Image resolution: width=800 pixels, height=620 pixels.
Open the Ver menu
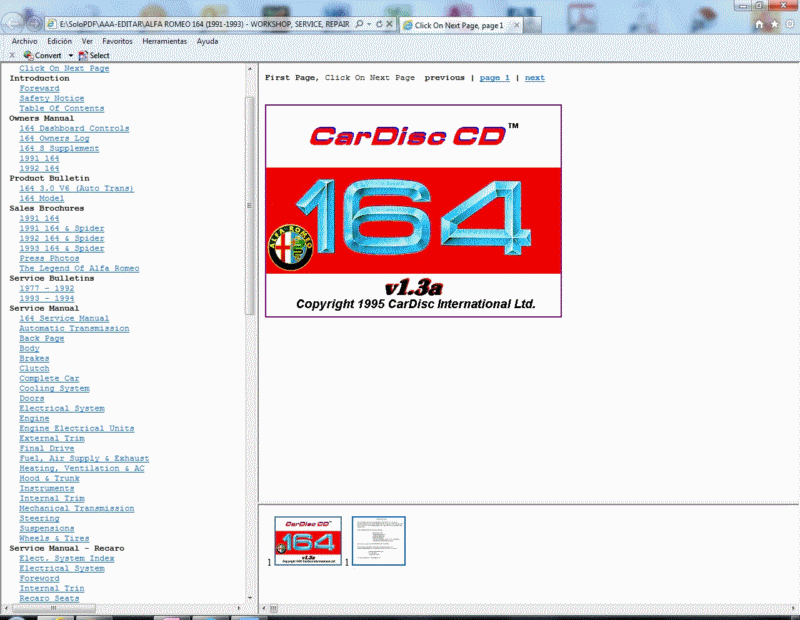87,41
